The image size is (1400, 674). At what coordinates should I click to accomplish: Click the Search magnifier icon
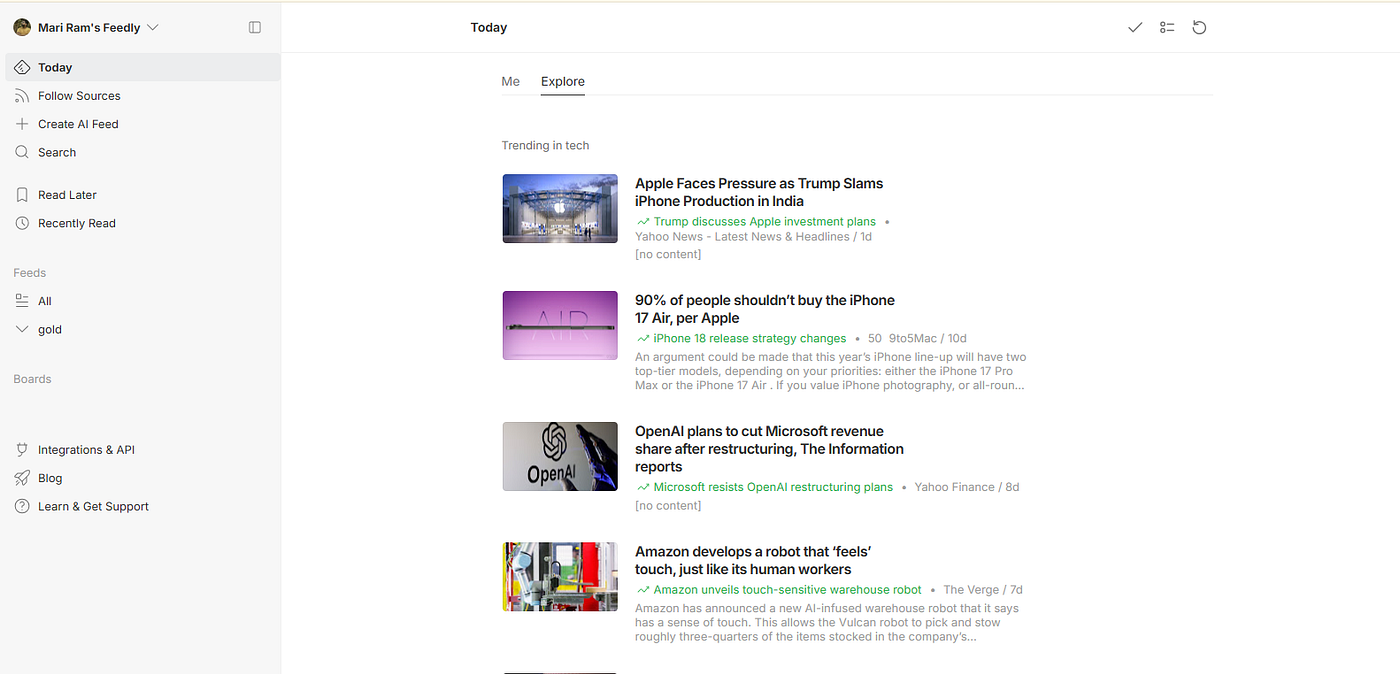pos(22,152)
